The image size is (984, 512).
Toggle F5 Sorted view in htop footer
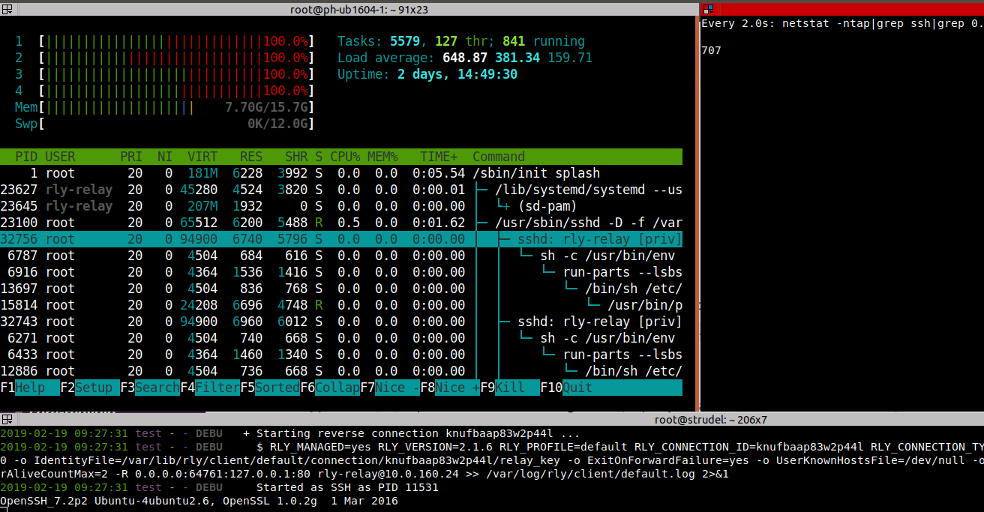click(270, 388)
